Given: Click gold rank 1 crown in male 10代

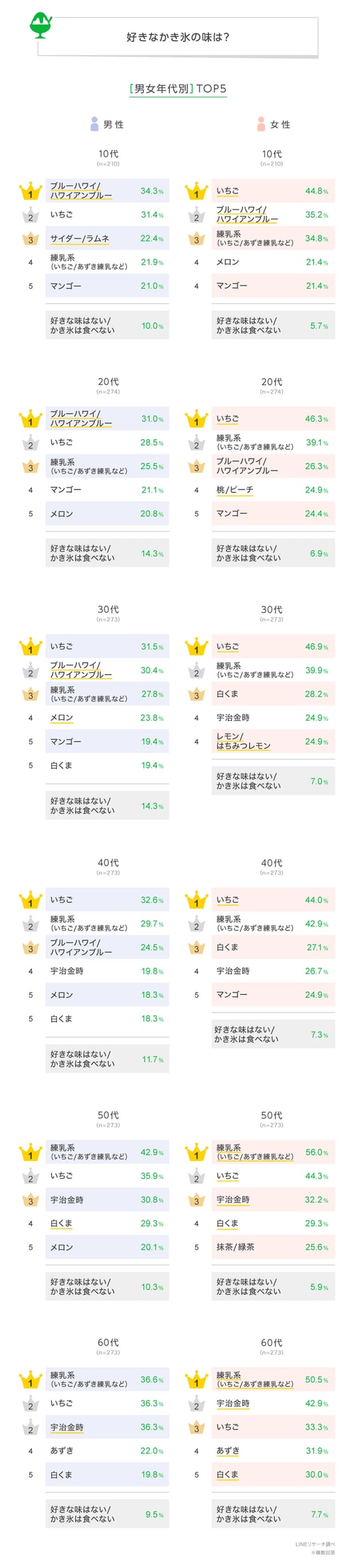Looking at the screenshot, I should [x=30, y=191].
